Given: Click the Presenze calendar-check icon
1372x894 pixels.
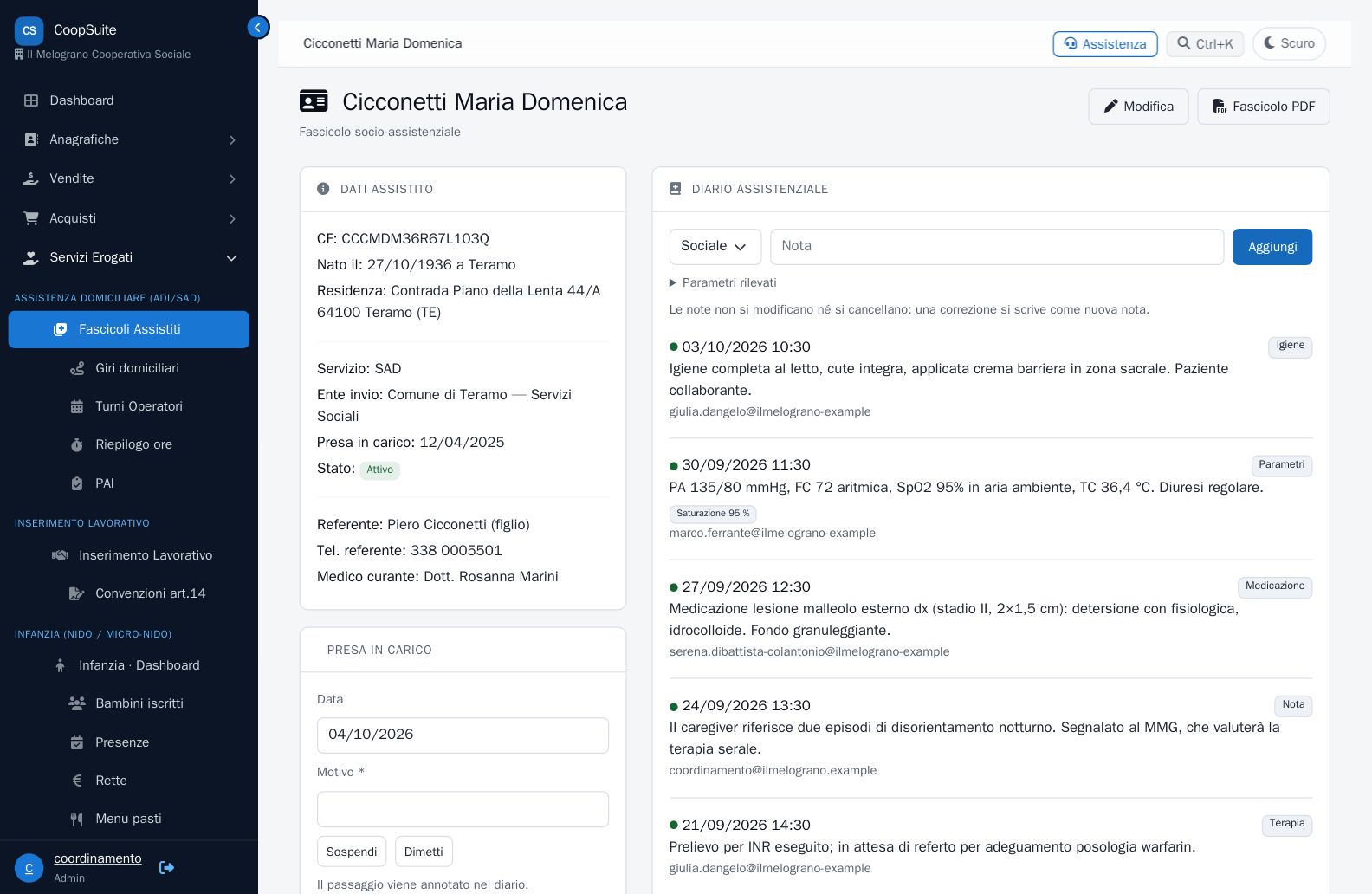Looking at the screenshot, I should 77,742.
